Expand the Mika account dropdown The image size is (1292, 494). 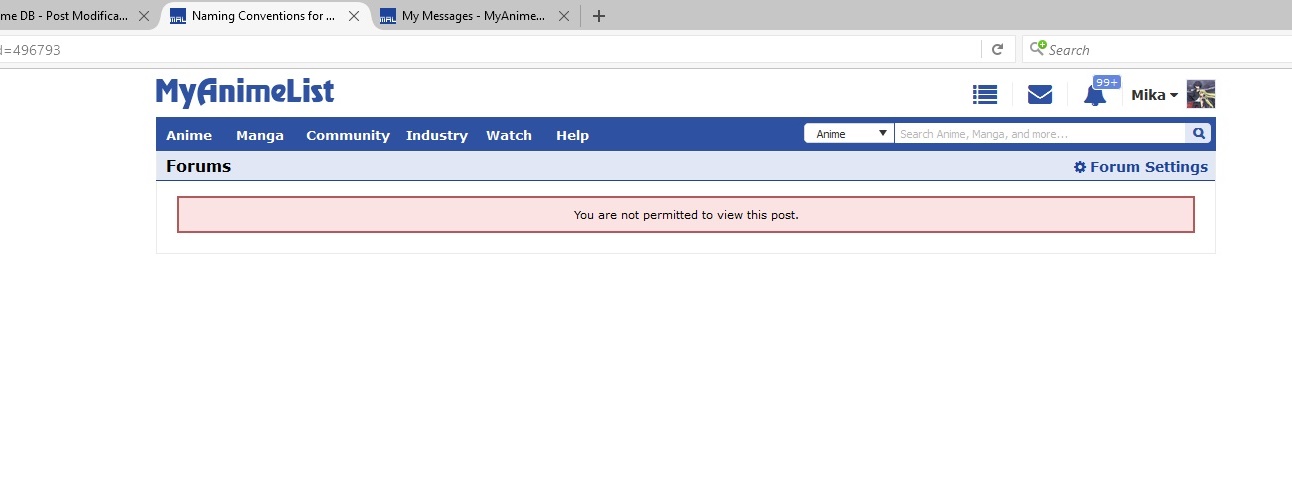pyautogui.click(x=1154, y=95)
